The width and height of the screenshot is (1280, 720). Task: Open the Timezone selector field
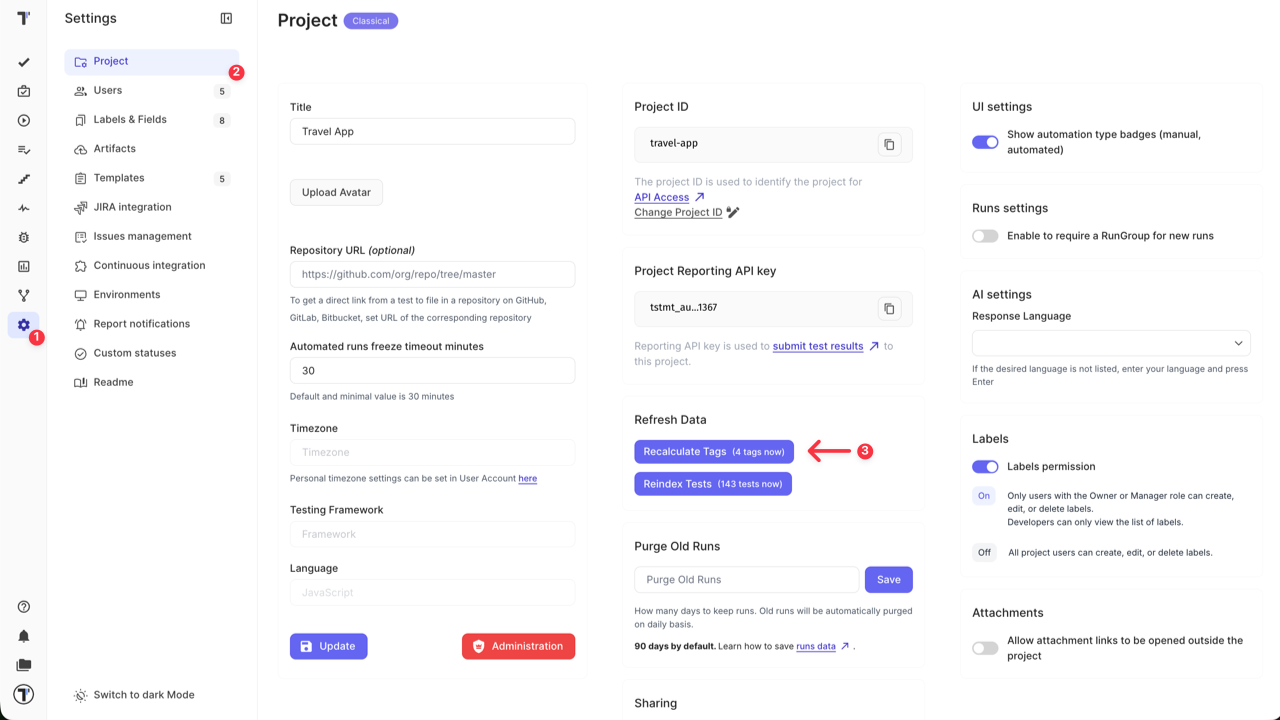point(432,452)
